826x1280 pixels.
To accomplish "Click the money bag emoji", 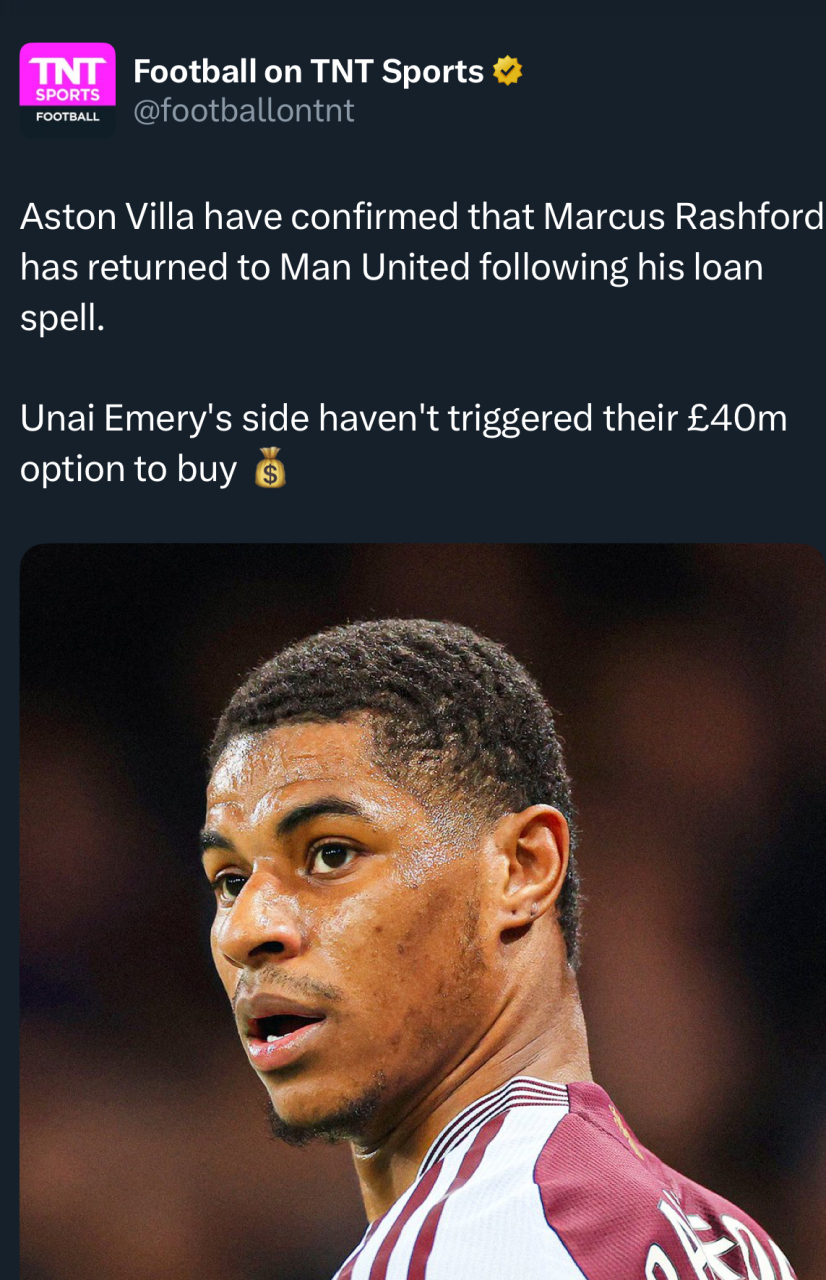I will coord(270,469).
